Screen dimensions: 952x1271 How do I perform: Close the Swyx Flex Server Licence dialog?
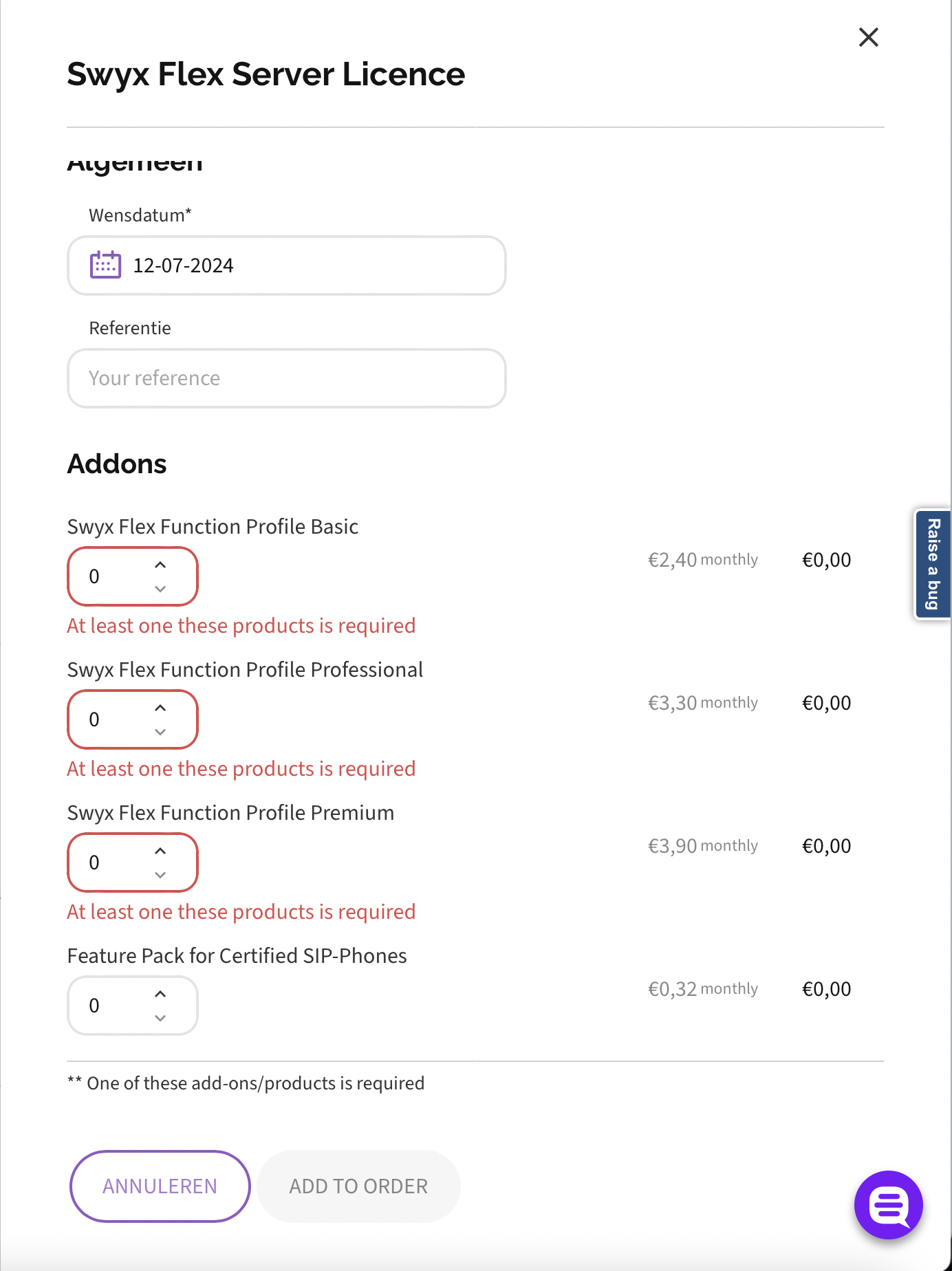click(869, 37)
